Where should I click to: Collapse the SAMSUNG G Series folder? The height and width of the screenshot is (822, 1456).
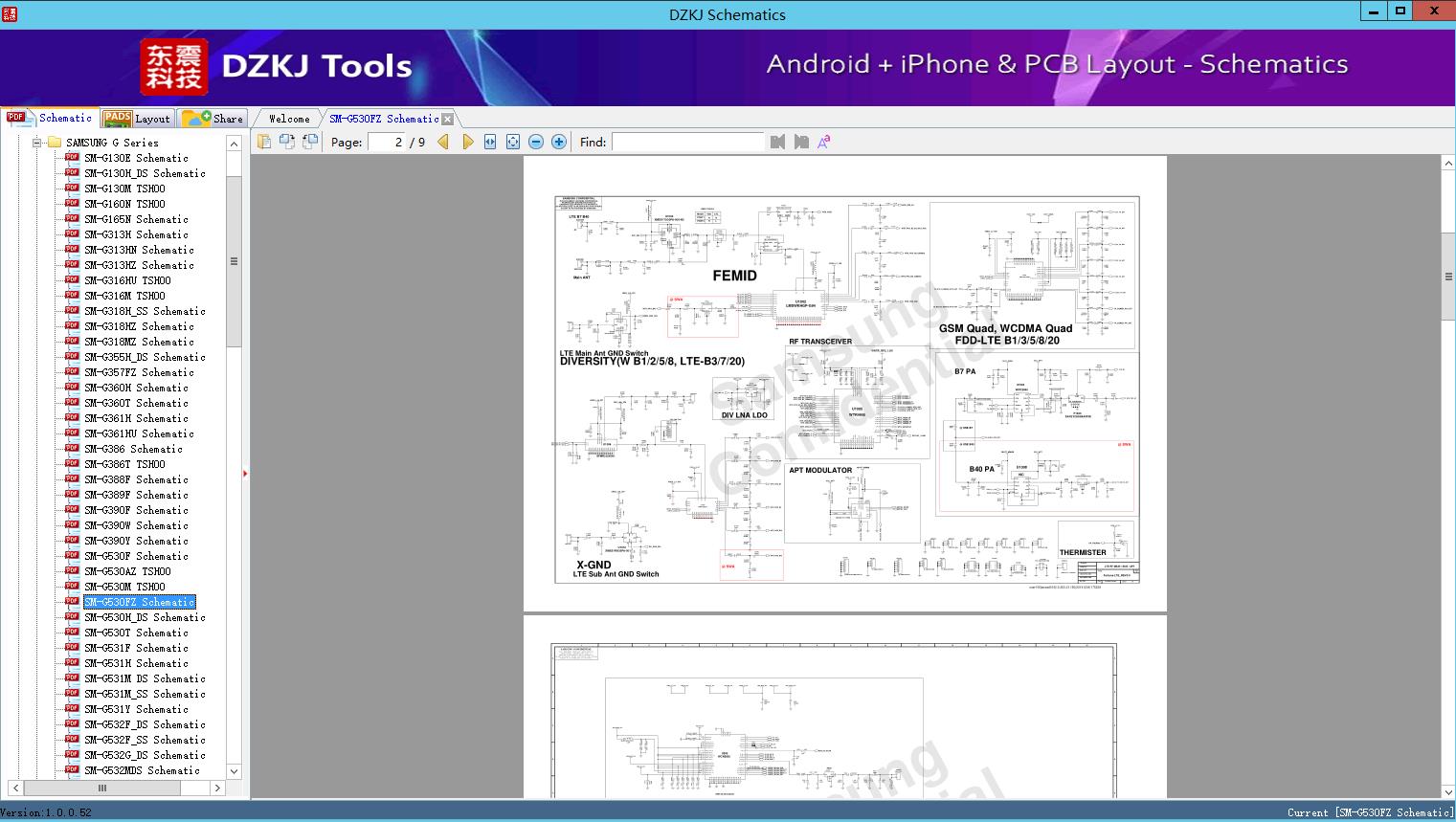point(37,143)
